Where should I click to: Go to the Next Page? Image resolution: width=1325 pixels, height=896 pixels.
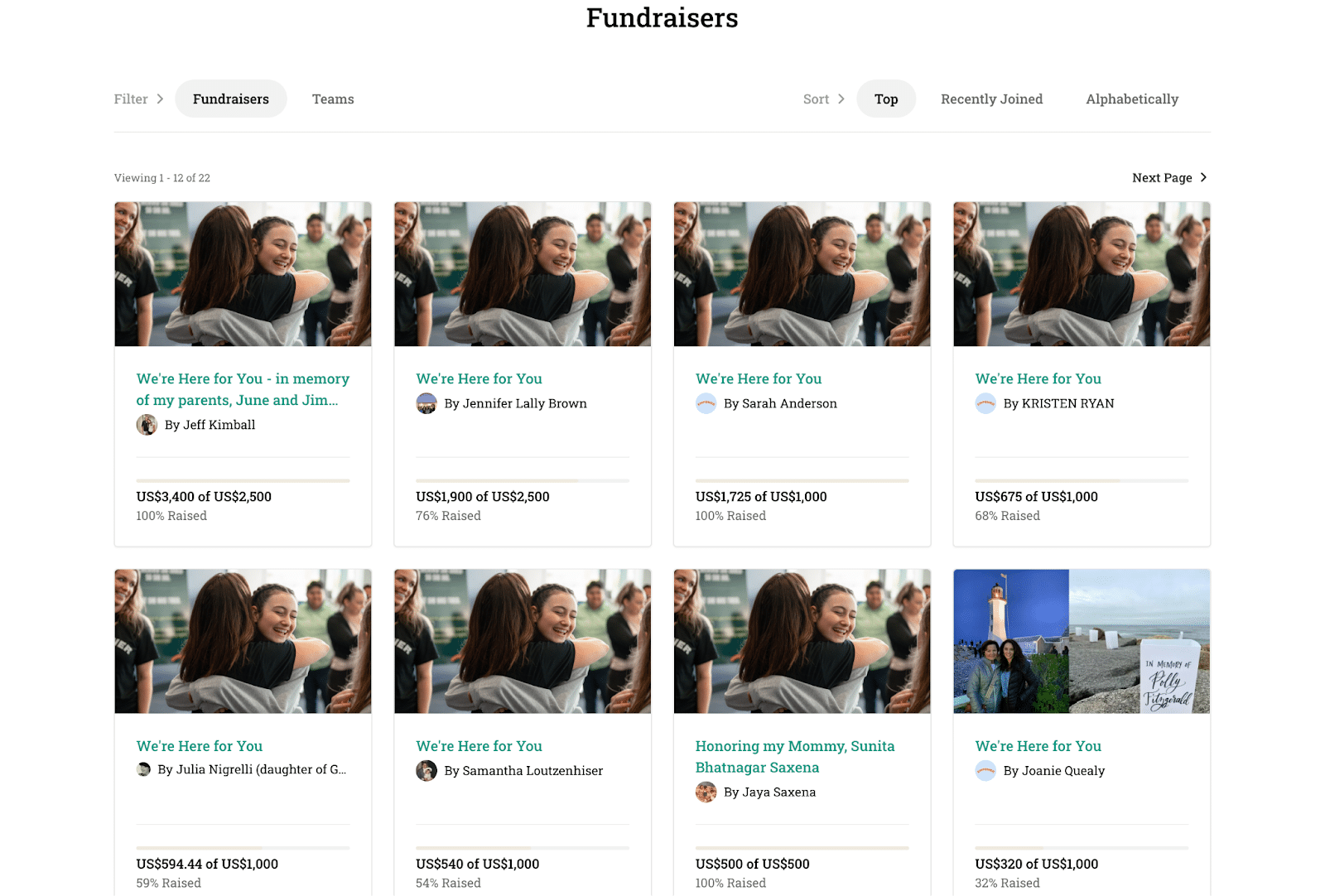click(1168, 177)
